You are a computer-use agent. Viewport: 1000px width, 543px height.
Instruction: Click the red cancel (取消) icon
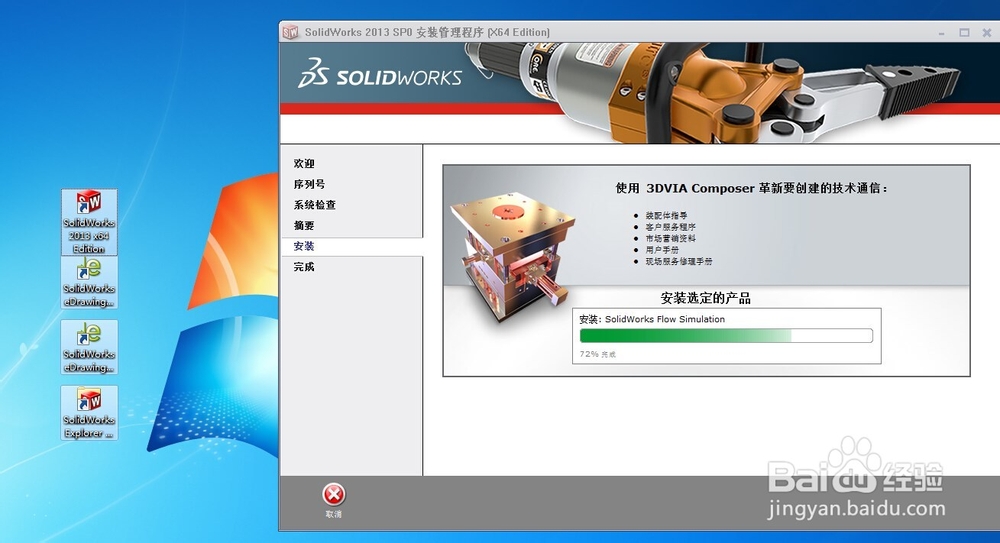[x=334, y=495]
